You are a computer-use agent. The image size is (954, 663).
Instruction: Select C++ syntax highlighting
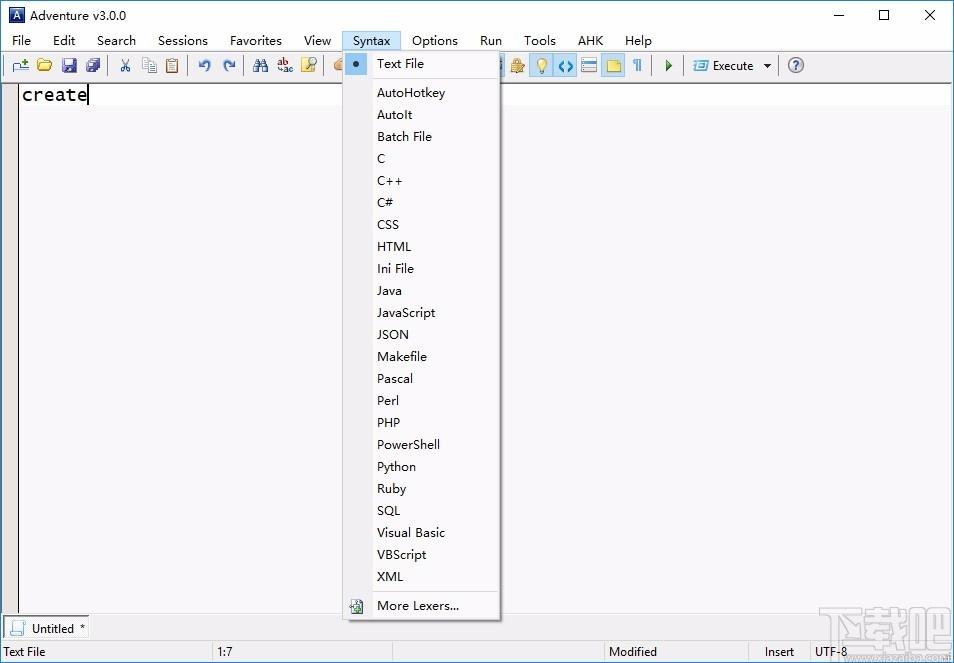[422, 181]
